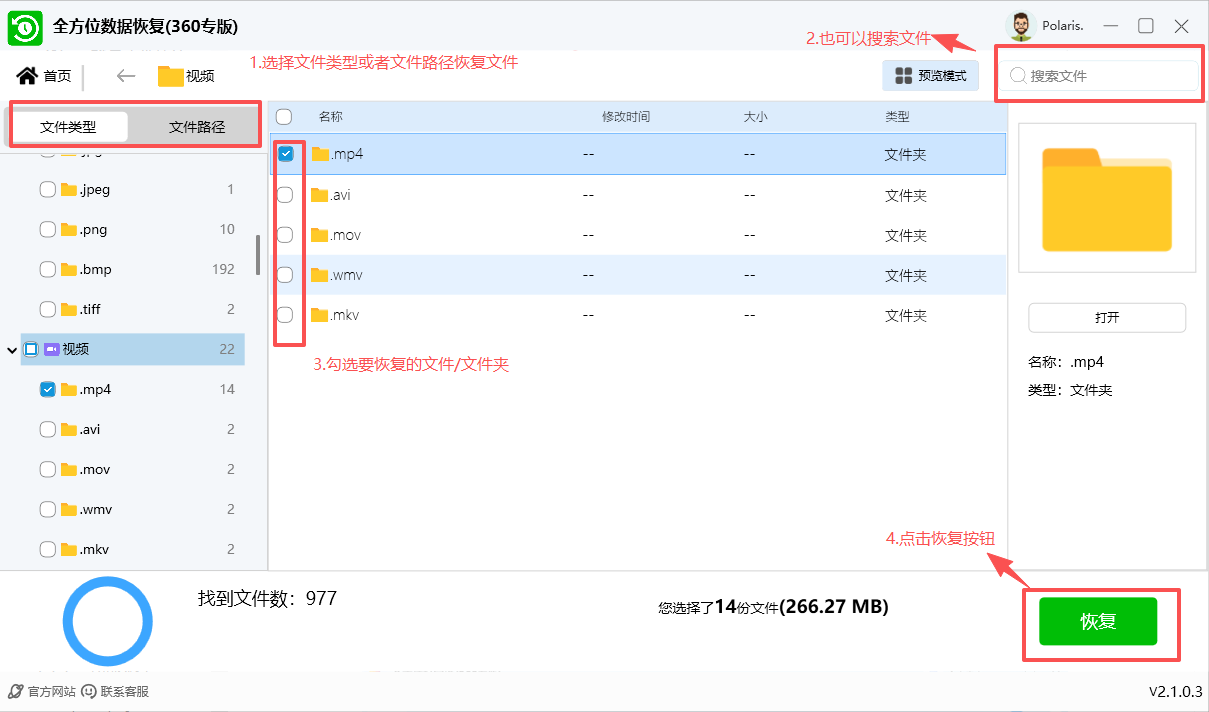Click the Polaris user avatar
The image size is (1209, 712).
(1020, 26)
